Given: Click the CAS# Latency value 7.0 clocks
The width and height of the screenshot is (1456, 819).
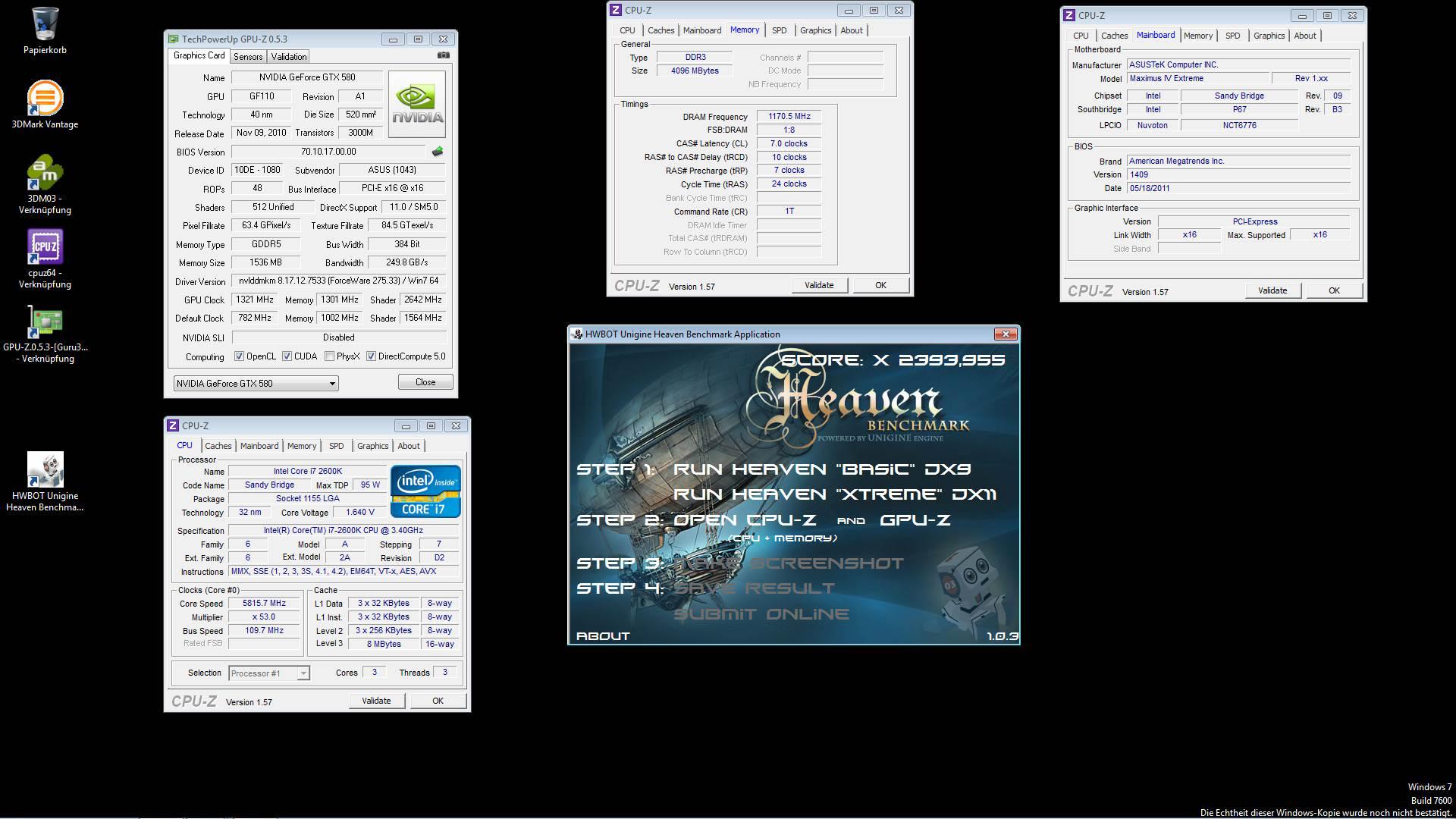Looking at the screenshot, I should (789, 143).
